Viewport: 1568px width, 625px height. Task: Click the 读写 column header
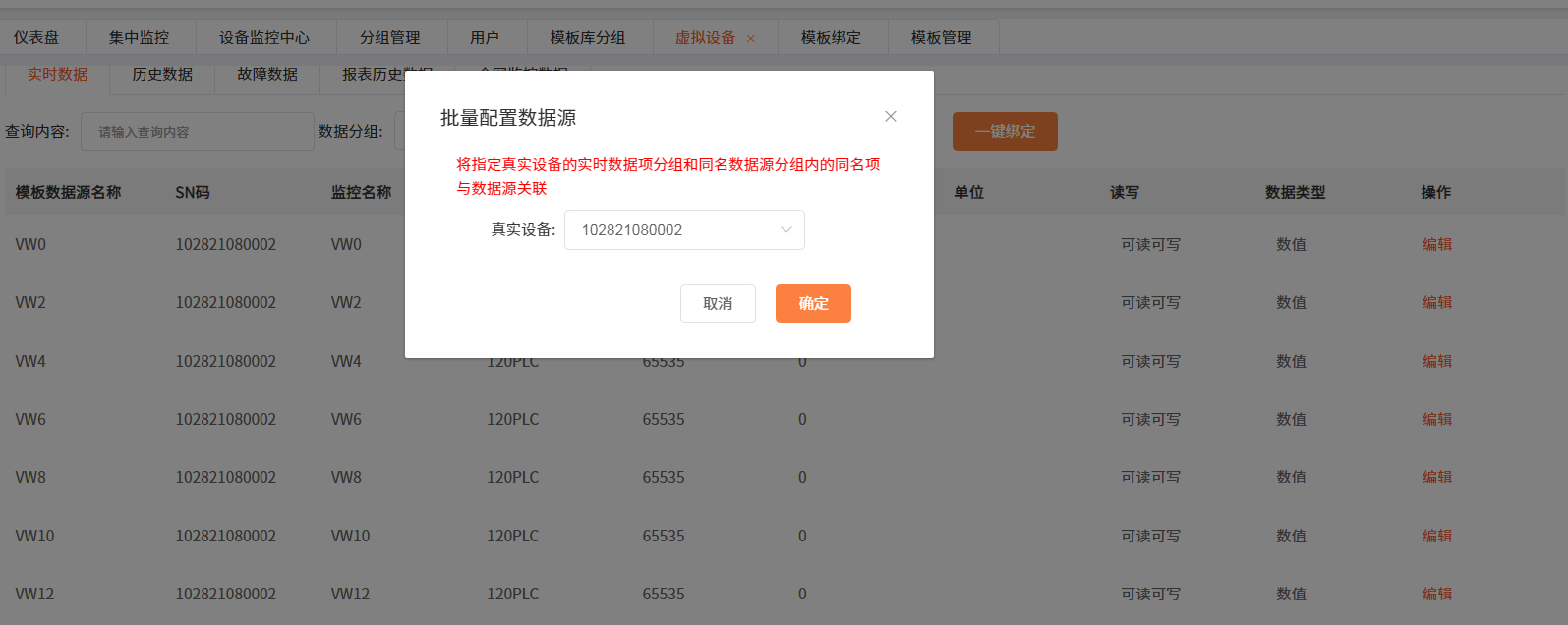1125,192
